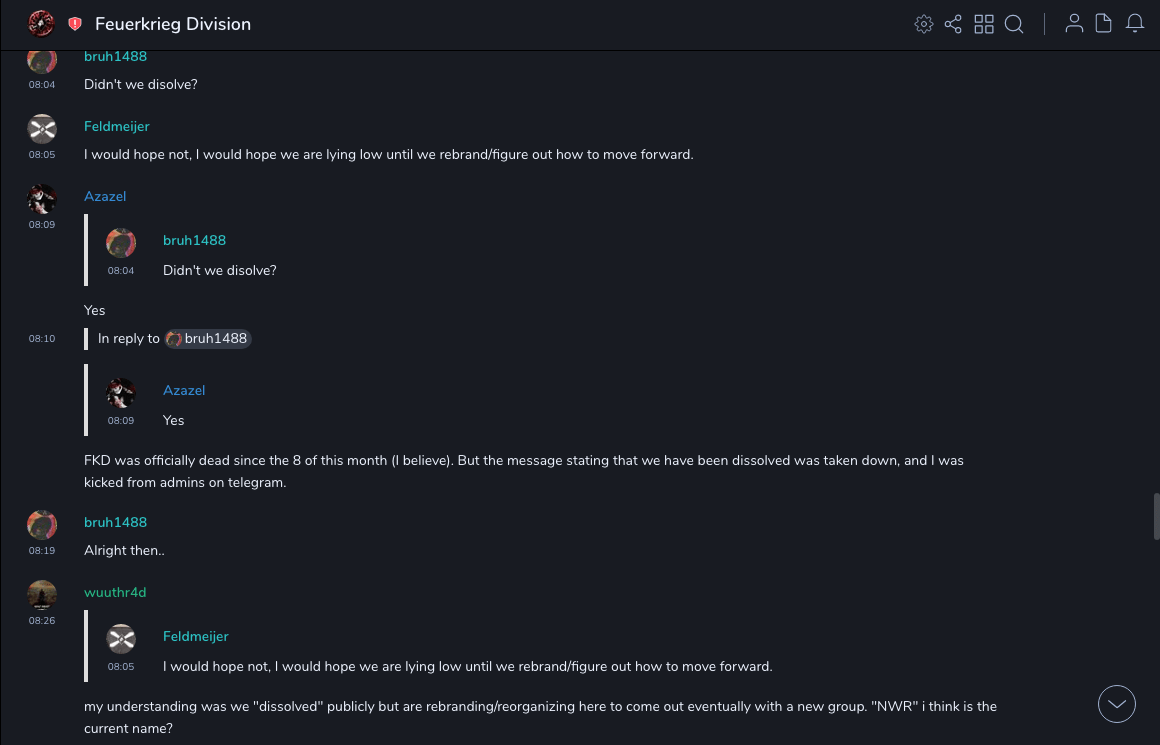
Task: Click Feldmeijer's username on the 08:05 message
Action: pos(117,127)
